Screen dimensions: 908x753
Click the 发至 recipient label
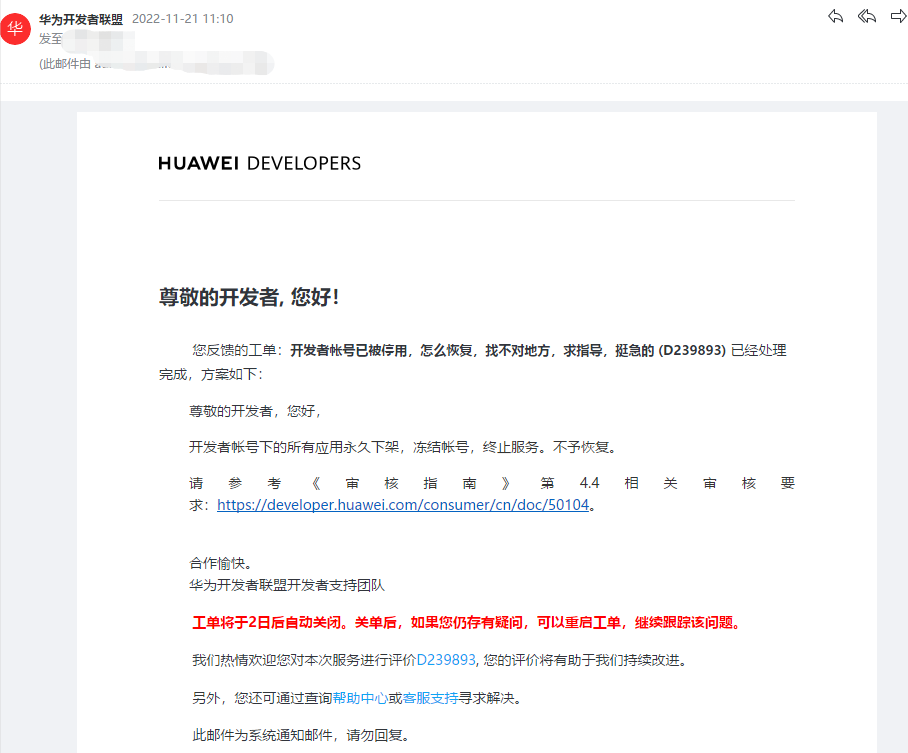click(50, 39)
